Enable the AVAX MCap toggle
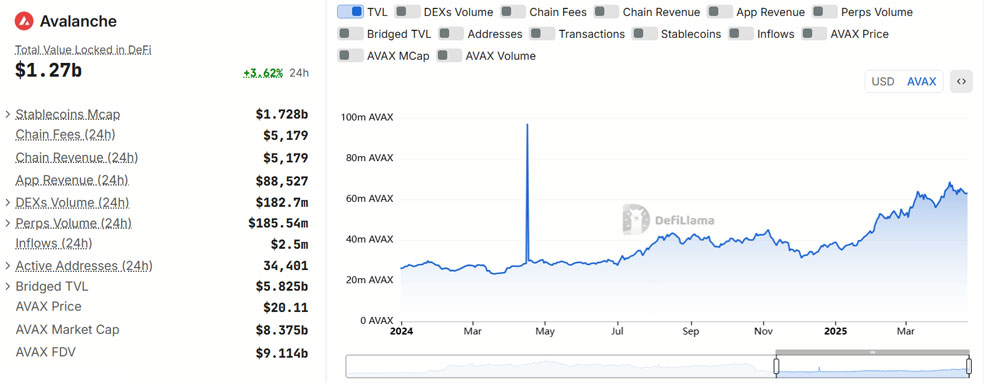Screen dimensions: 984x383 pos(350,56)
